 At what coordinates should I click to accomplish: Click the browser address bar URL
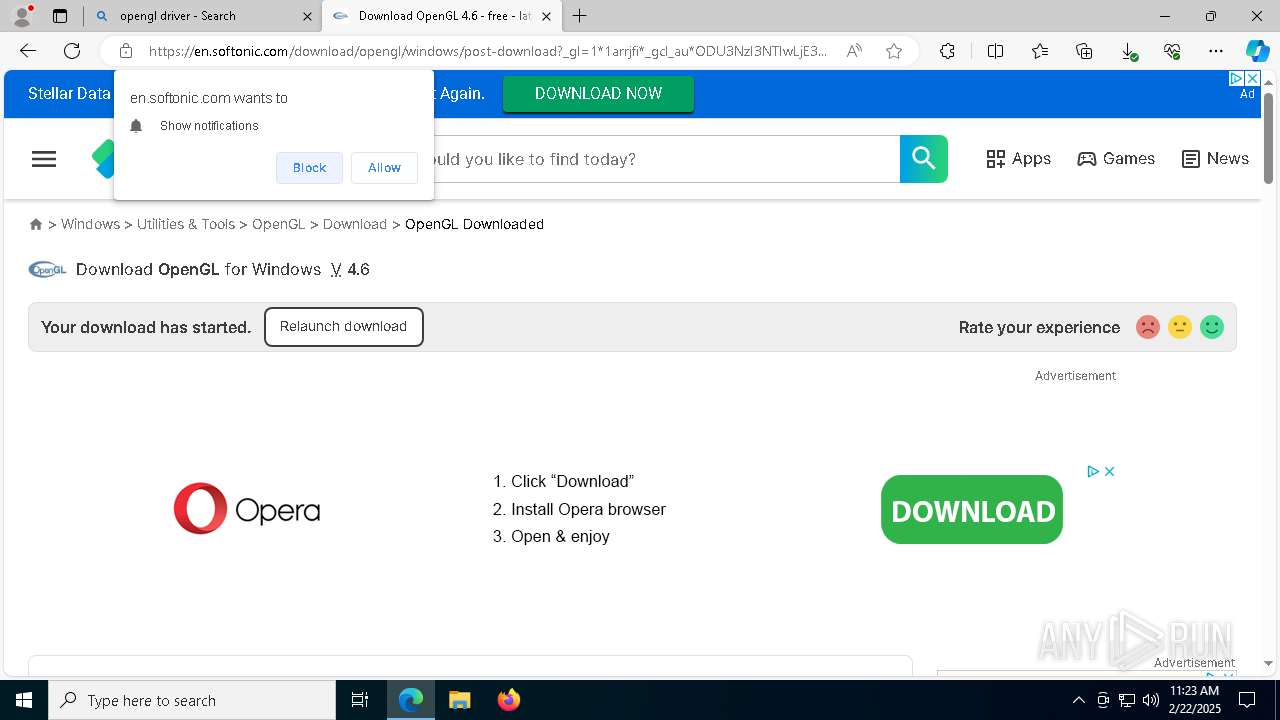[x=488, y=51]
